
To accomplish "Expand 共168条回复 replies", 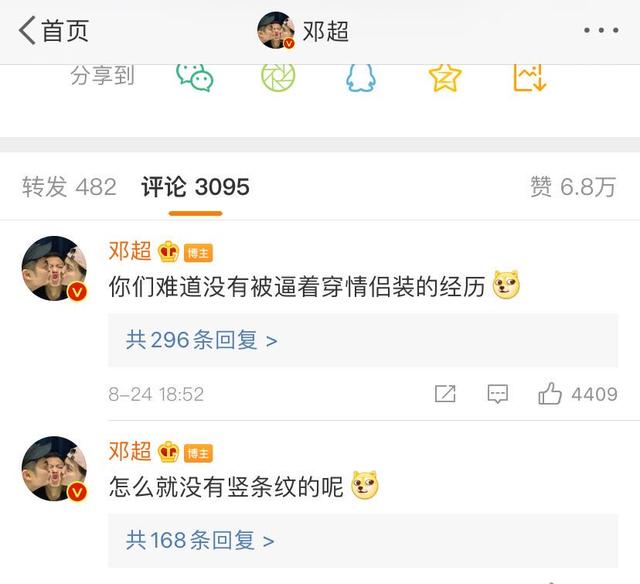I will (363, 540).
